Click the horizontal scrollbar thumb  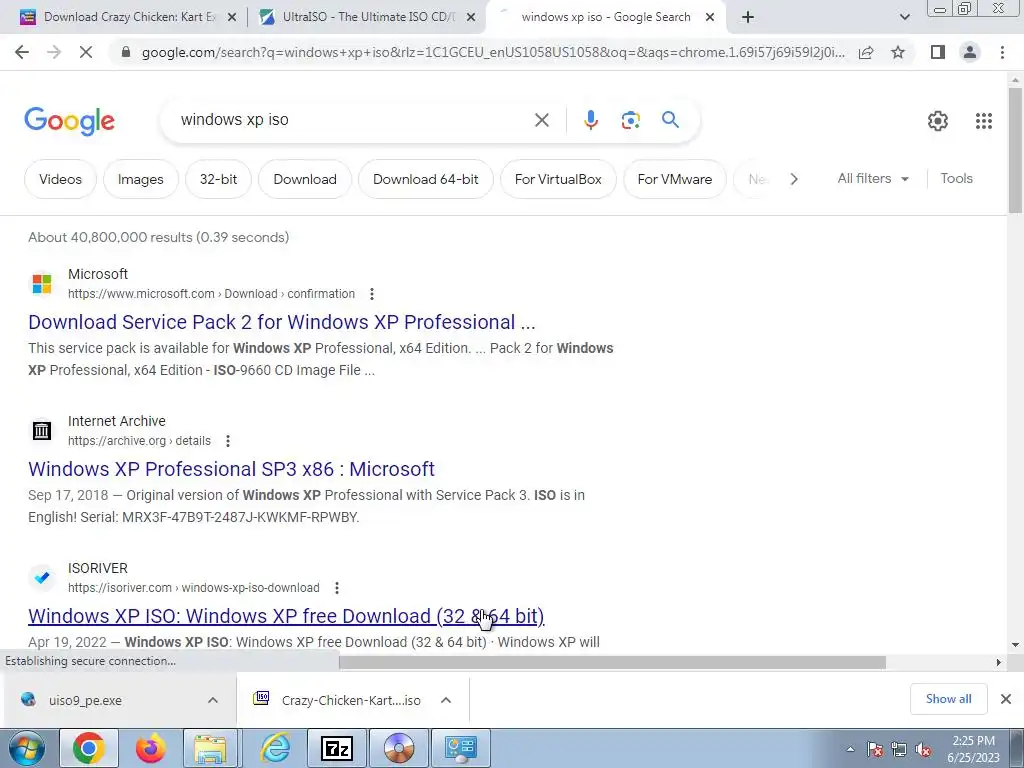pyautogui.click(x=612, y=662)
